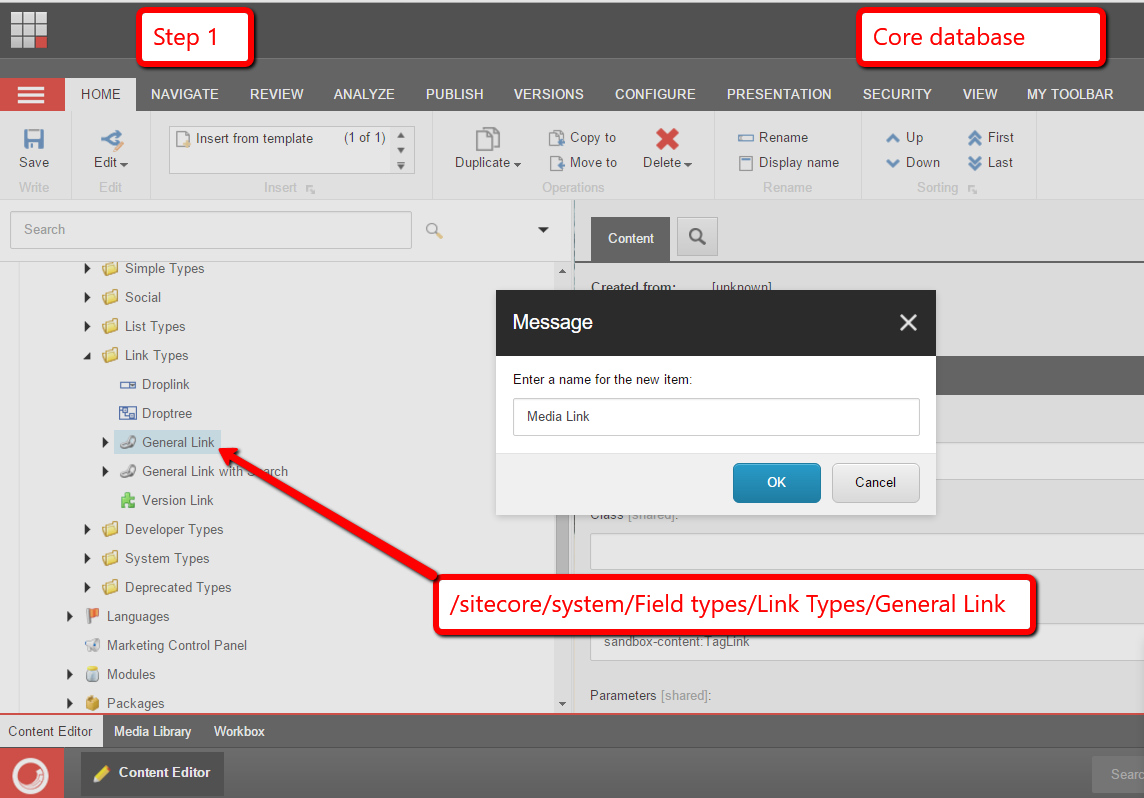The height and width of the screenshot is (798, 1144).
Task: Click the Duplicate item icon
Action: [487, 139]
